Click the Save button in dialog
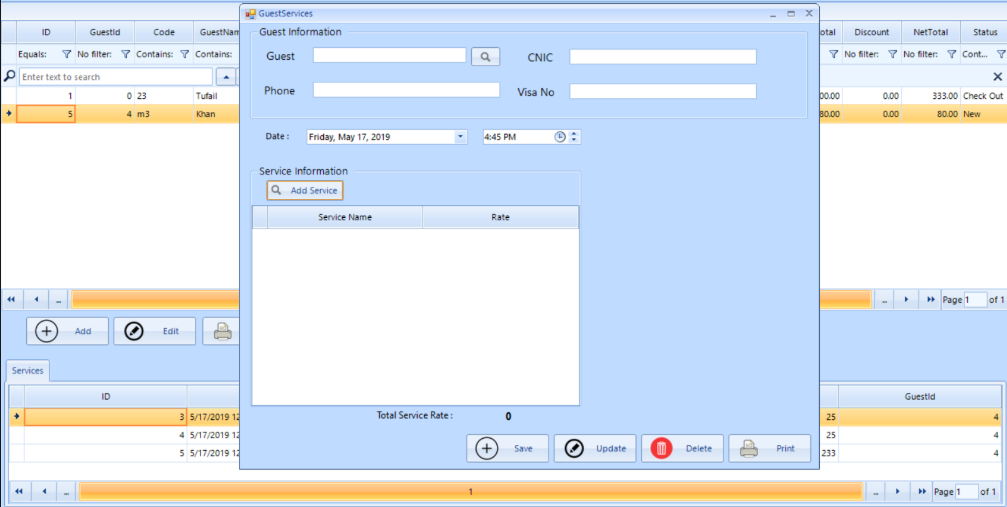 coord(508,449)
